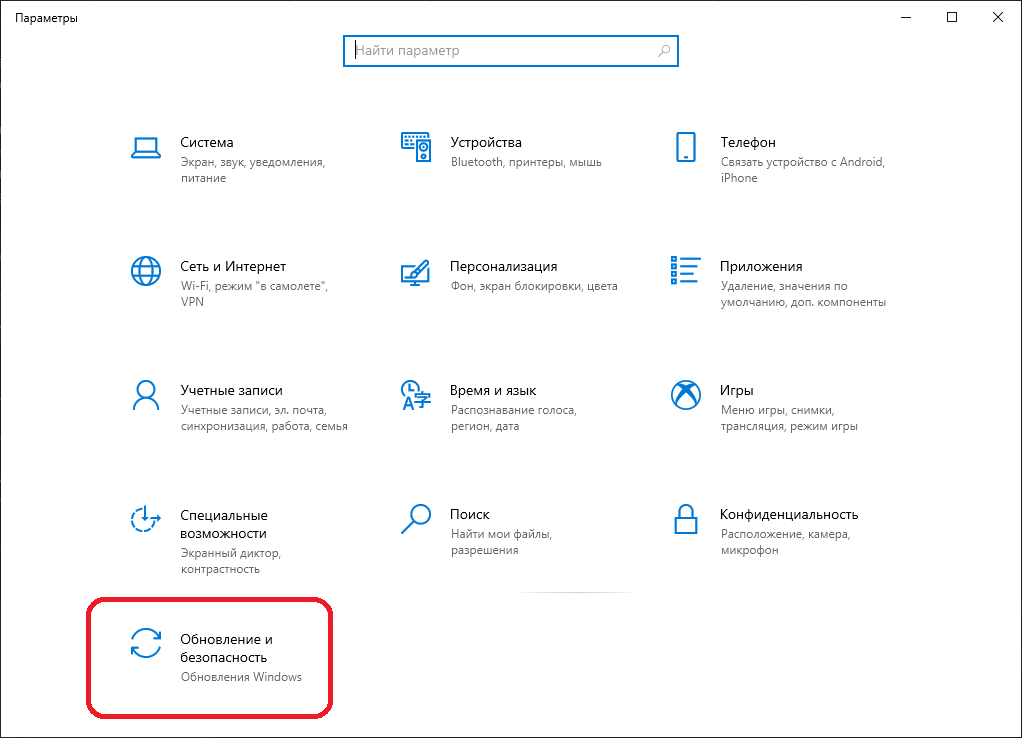Click the Система laptop icon

[146, 147]
